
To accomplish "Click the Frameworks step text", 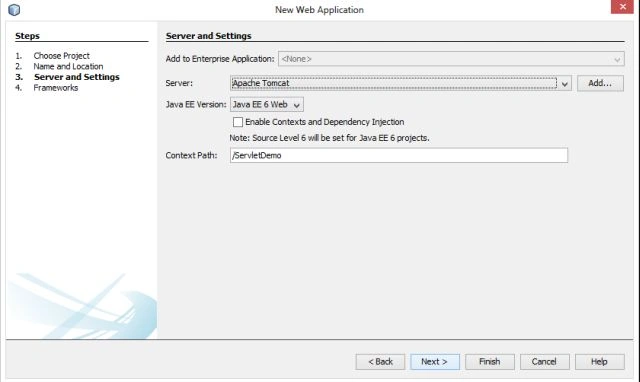I will click(x=56, y=88).
